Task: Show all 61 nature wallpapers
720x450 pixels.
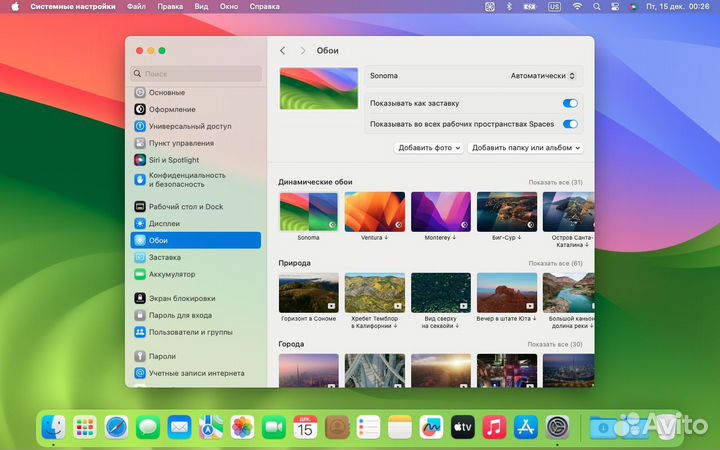Action: tap(555, 263)
